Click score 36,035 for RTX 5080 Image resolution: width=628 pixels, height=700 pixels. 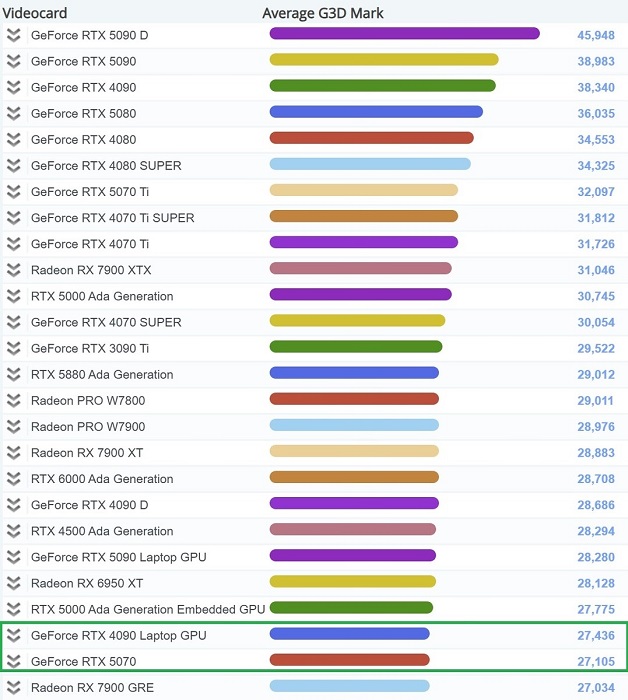(596, 113)
